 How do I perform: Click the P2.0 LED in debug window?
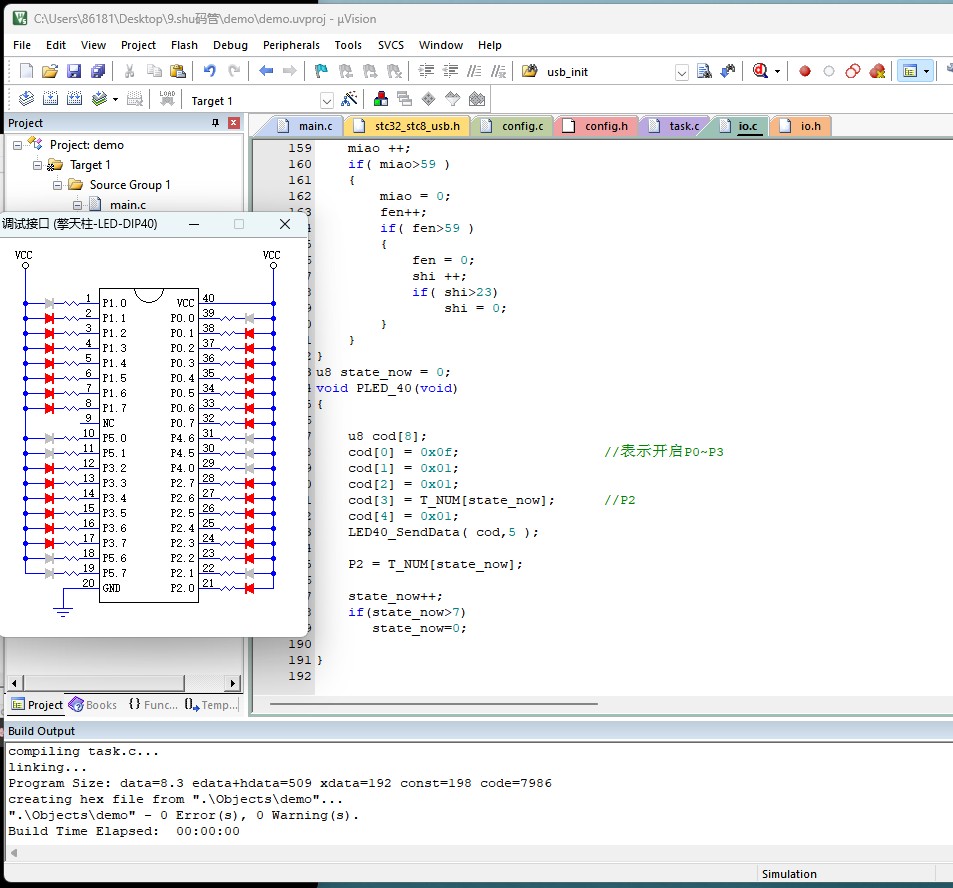[x=249, y=588]
